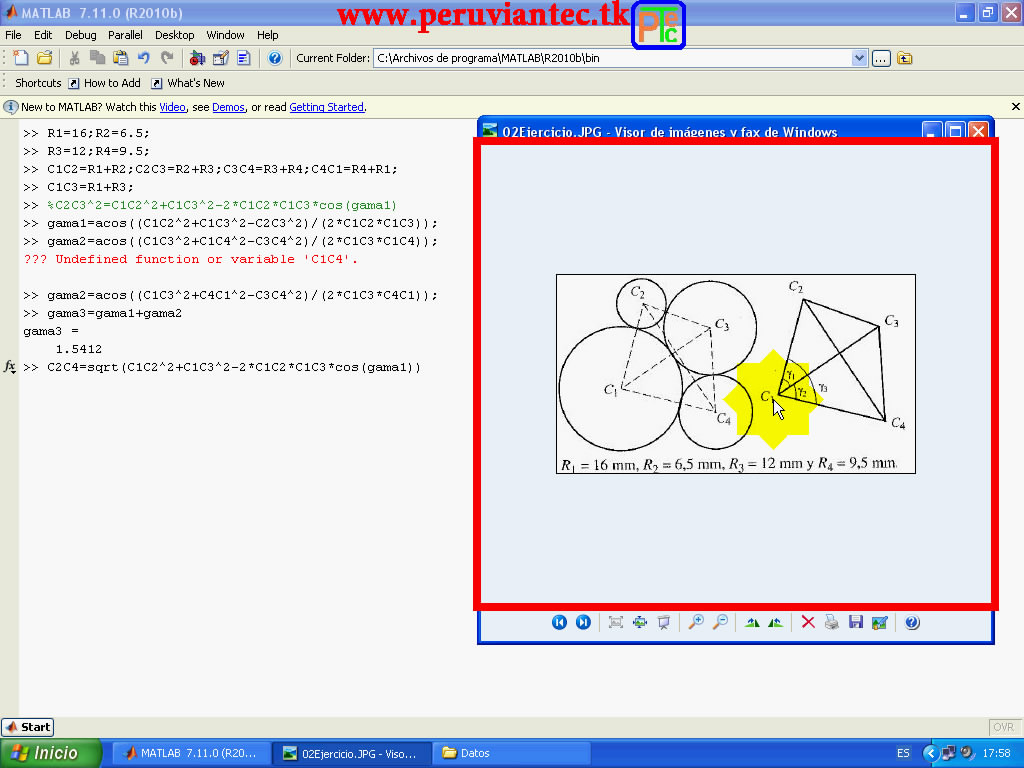Expand Shortcuts via the How to Add arrow
The height and width of the screenshot is (768, 1024).
(72, 83)
